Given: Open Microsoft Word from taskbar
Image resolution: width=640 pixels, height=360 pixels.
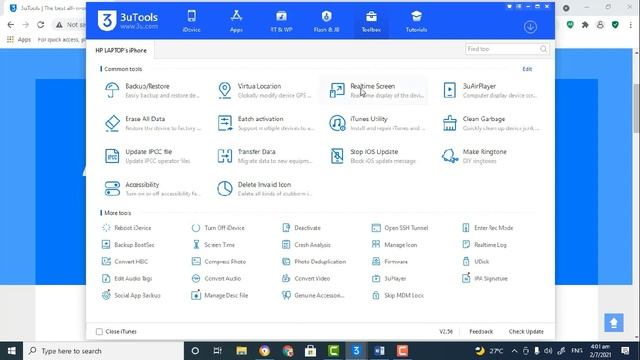Looking at the screenshot, I should (x=379, y=351).
